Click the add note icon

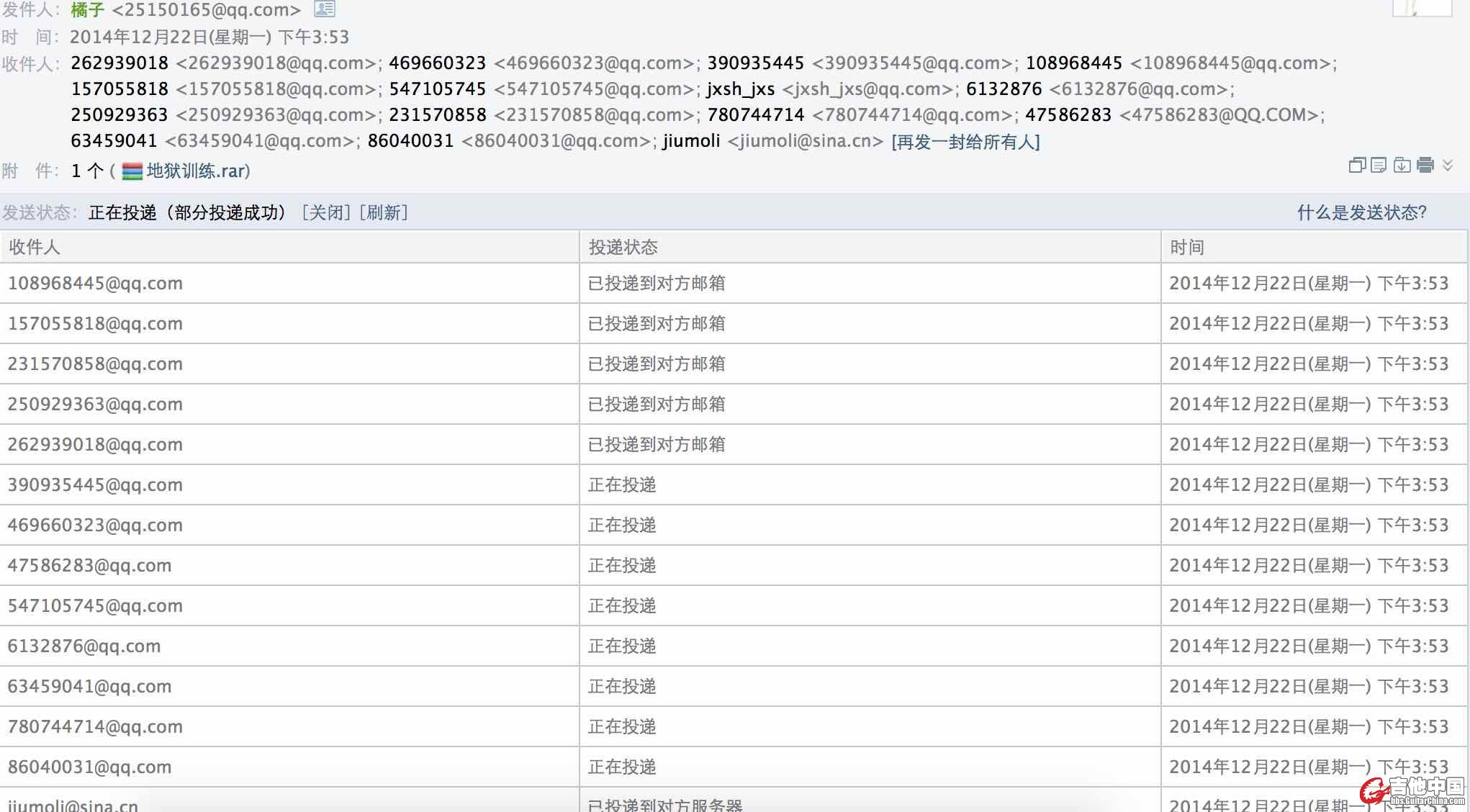(x=1379, y=166)
